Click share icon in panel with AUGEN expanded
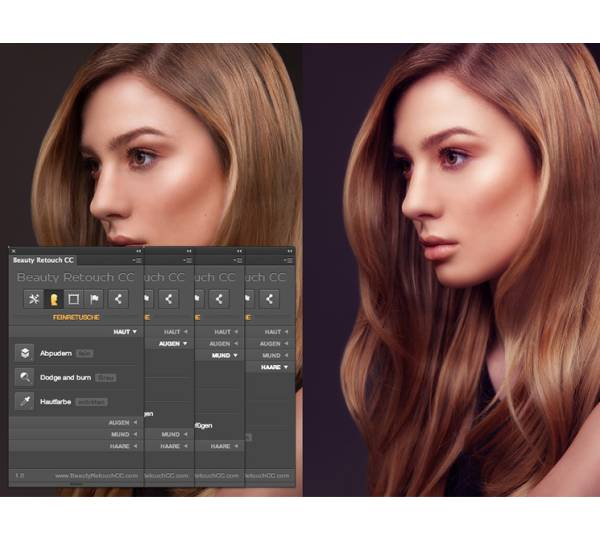 [x=169, y=299]
